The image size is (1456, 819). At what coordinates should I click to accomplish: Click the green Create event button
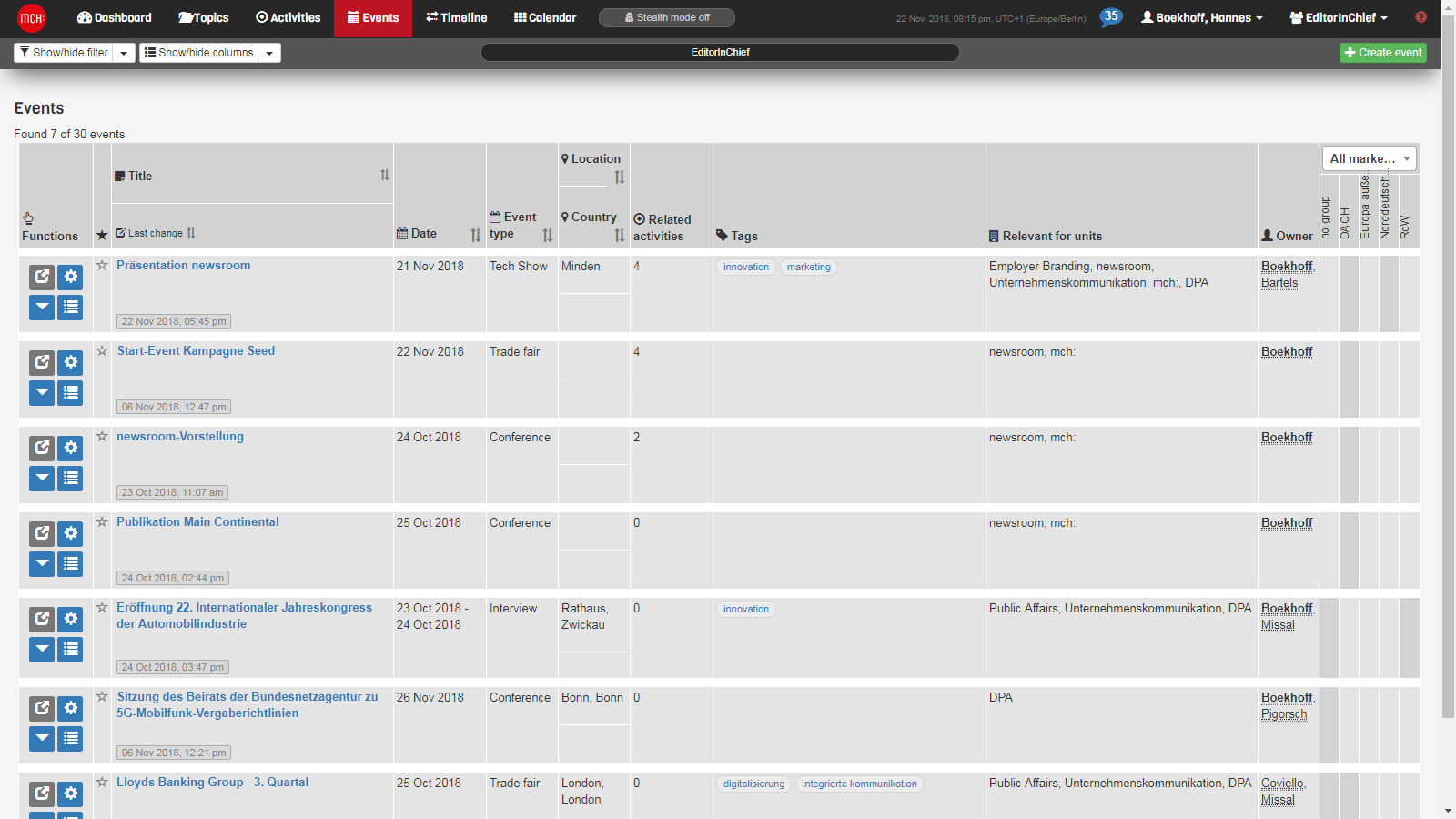pyautogui.click(x=1382, y=52)
